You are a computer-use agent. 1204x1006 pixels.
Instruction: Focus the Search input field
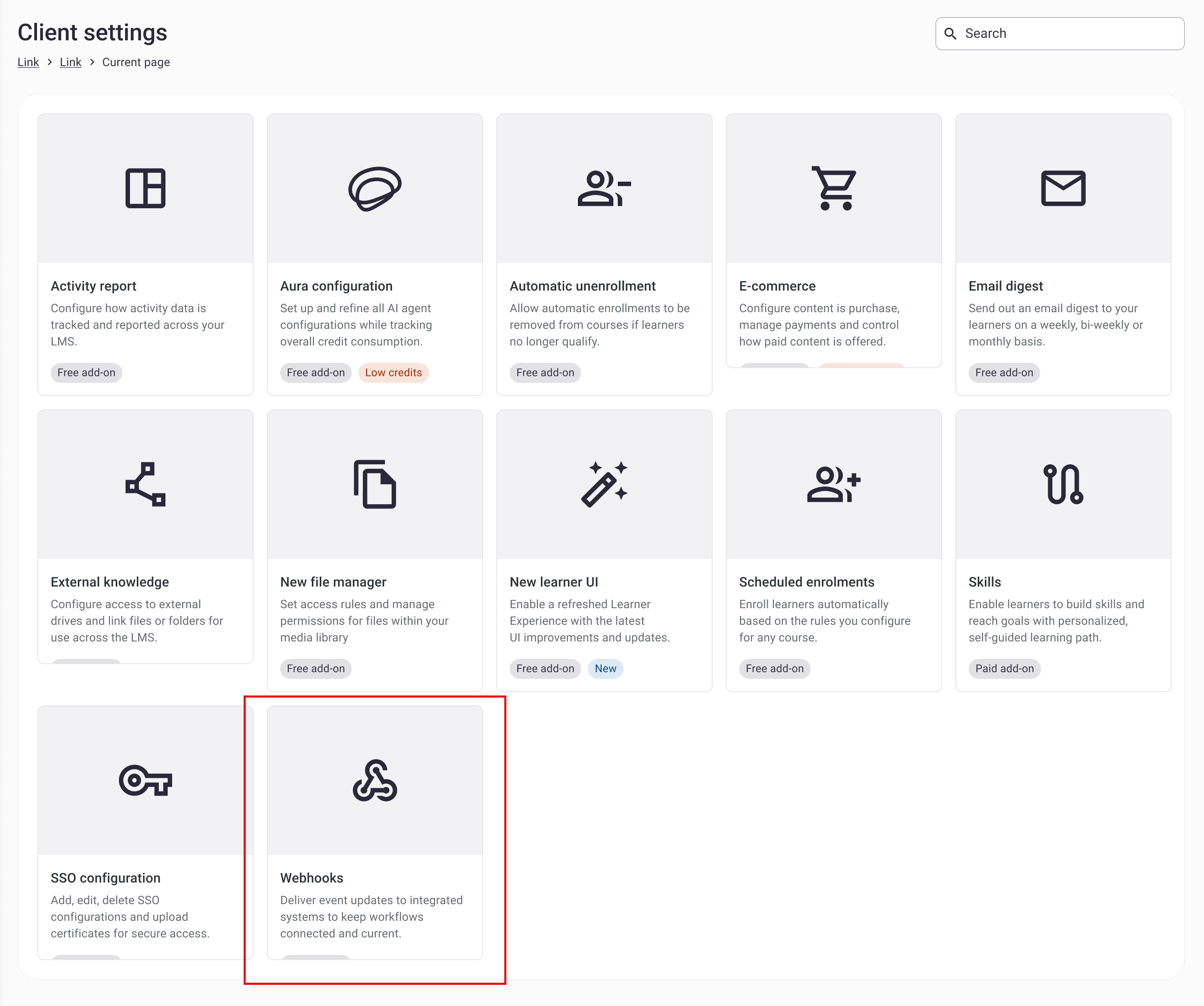[1059, 33]
